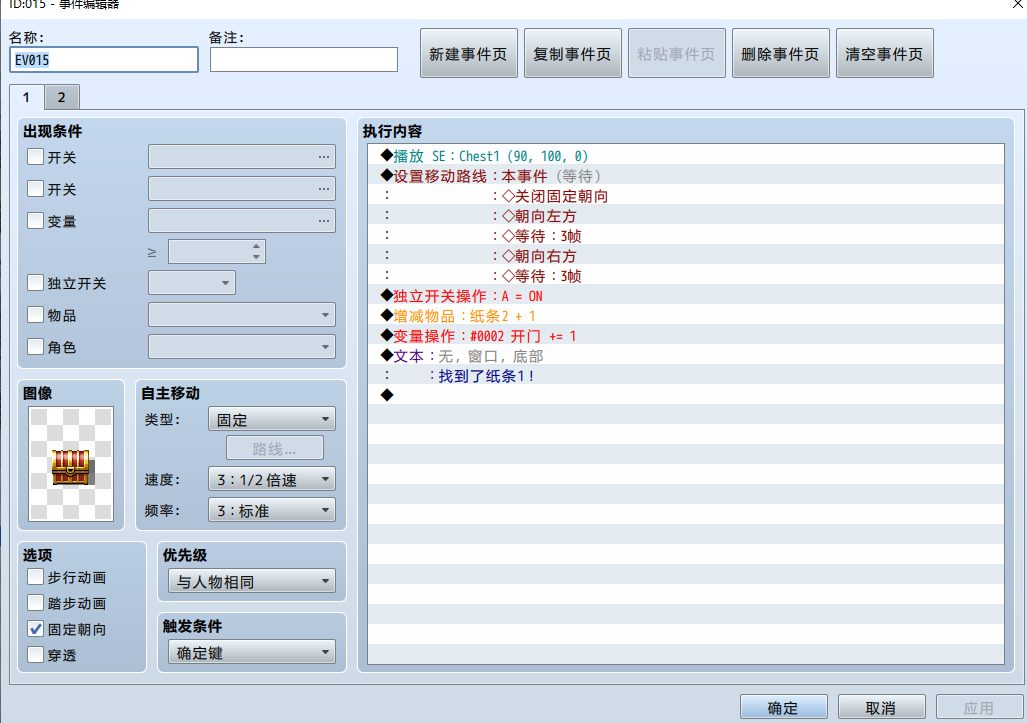
Task: Select the 找到了纸条1! text line
Action: tap(686, 376)
